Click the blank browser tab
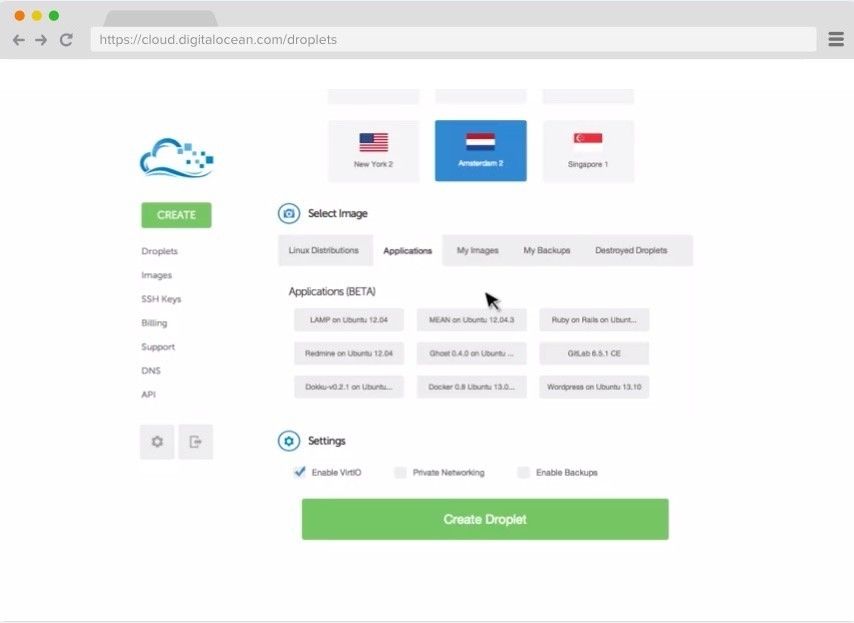The image size is (854, 623). (x=161, y=19)
